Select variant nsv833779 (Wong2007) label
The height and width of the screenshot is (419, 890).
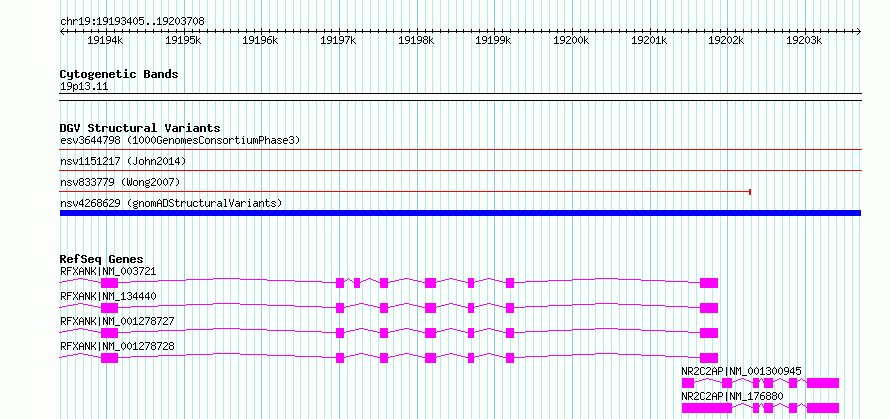[120, 182]
